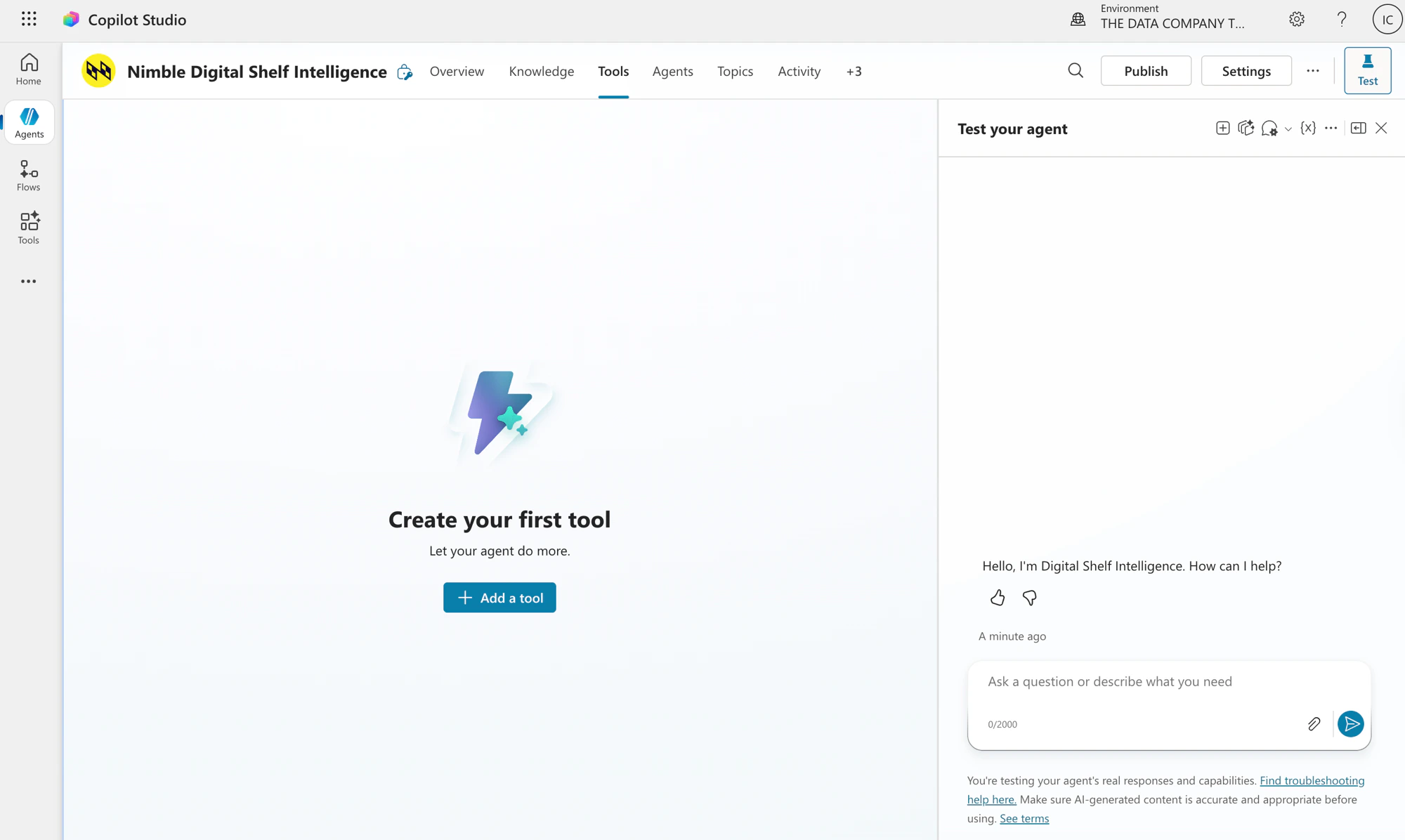Give thumbs down to greeting message

click(x=1029, y=598)
